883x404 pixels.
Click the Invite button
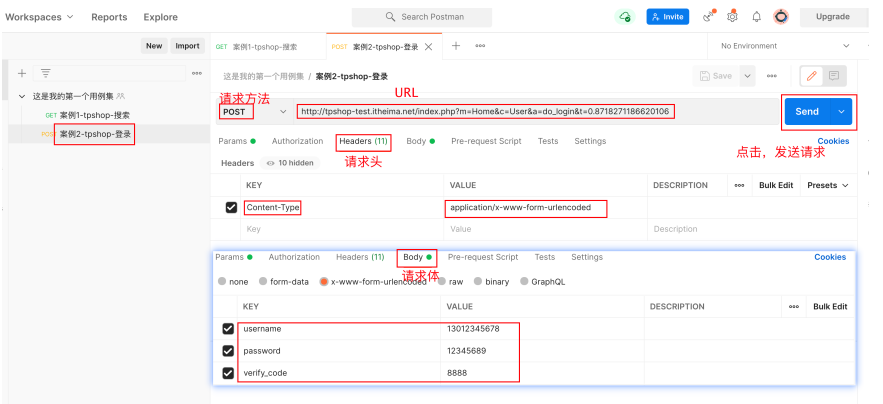(668, 17)
